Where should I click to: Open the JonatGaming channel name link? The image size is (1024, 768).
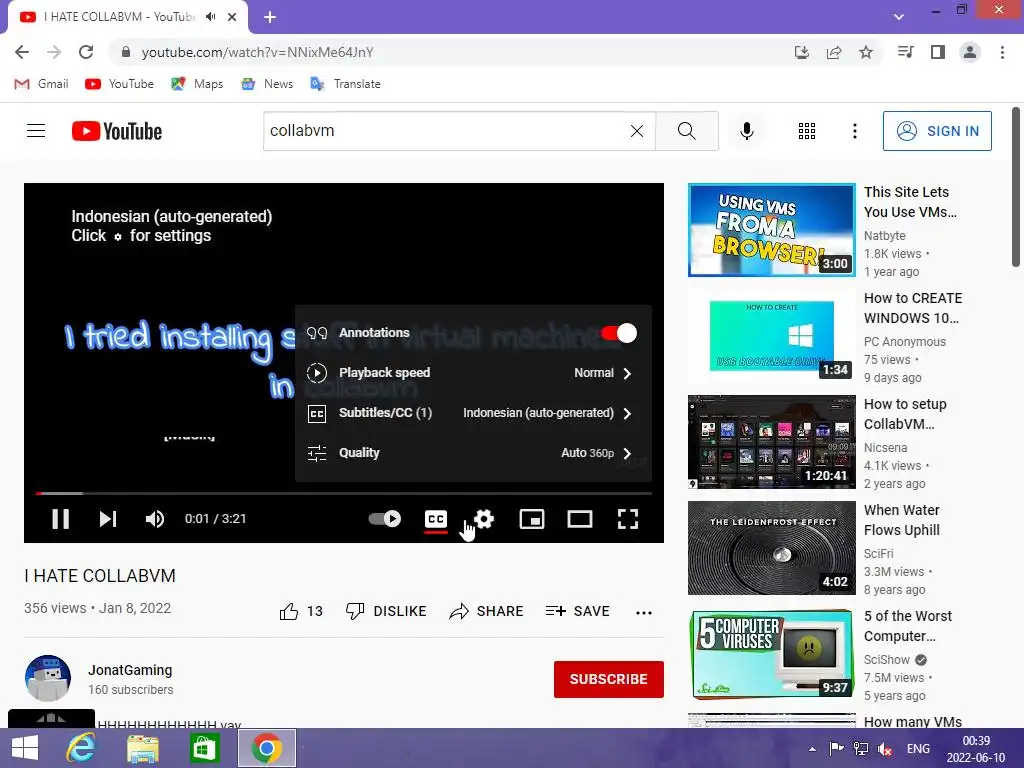(x=130, y=670)
